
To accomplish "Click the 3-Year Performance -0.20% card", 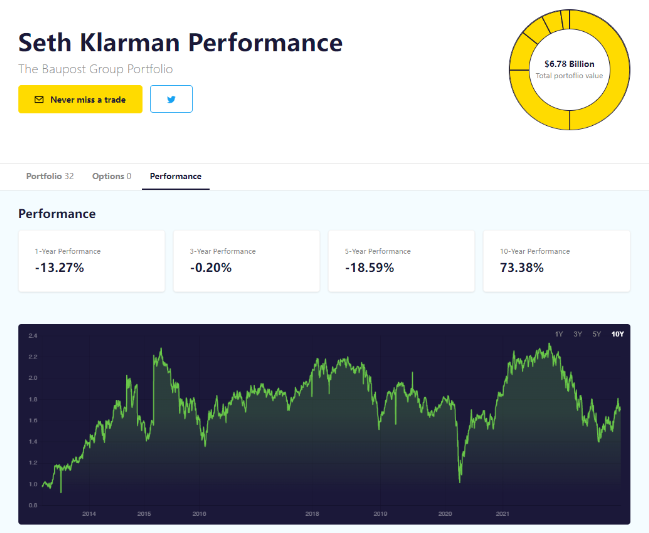I will coord(247,262).
